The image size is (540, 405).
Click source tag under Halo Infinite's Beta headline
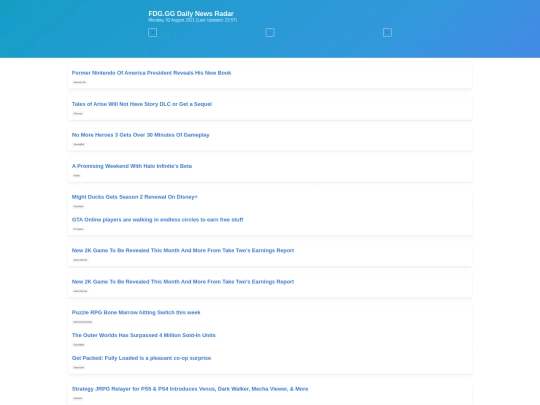tap(77, 175)
